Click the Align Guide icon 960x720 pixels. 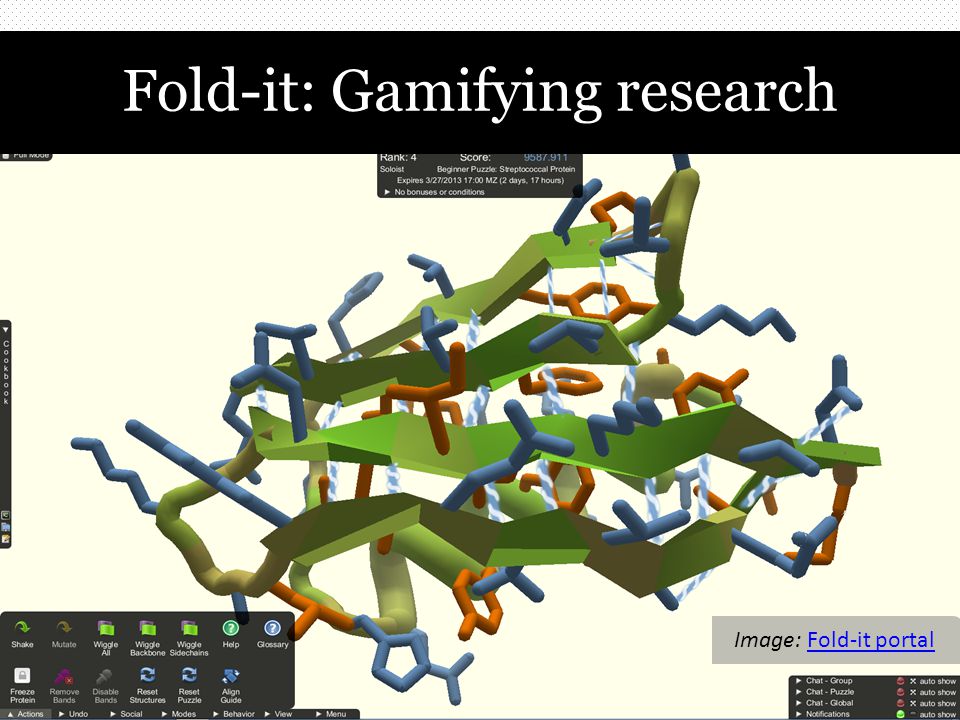[231, 676]
